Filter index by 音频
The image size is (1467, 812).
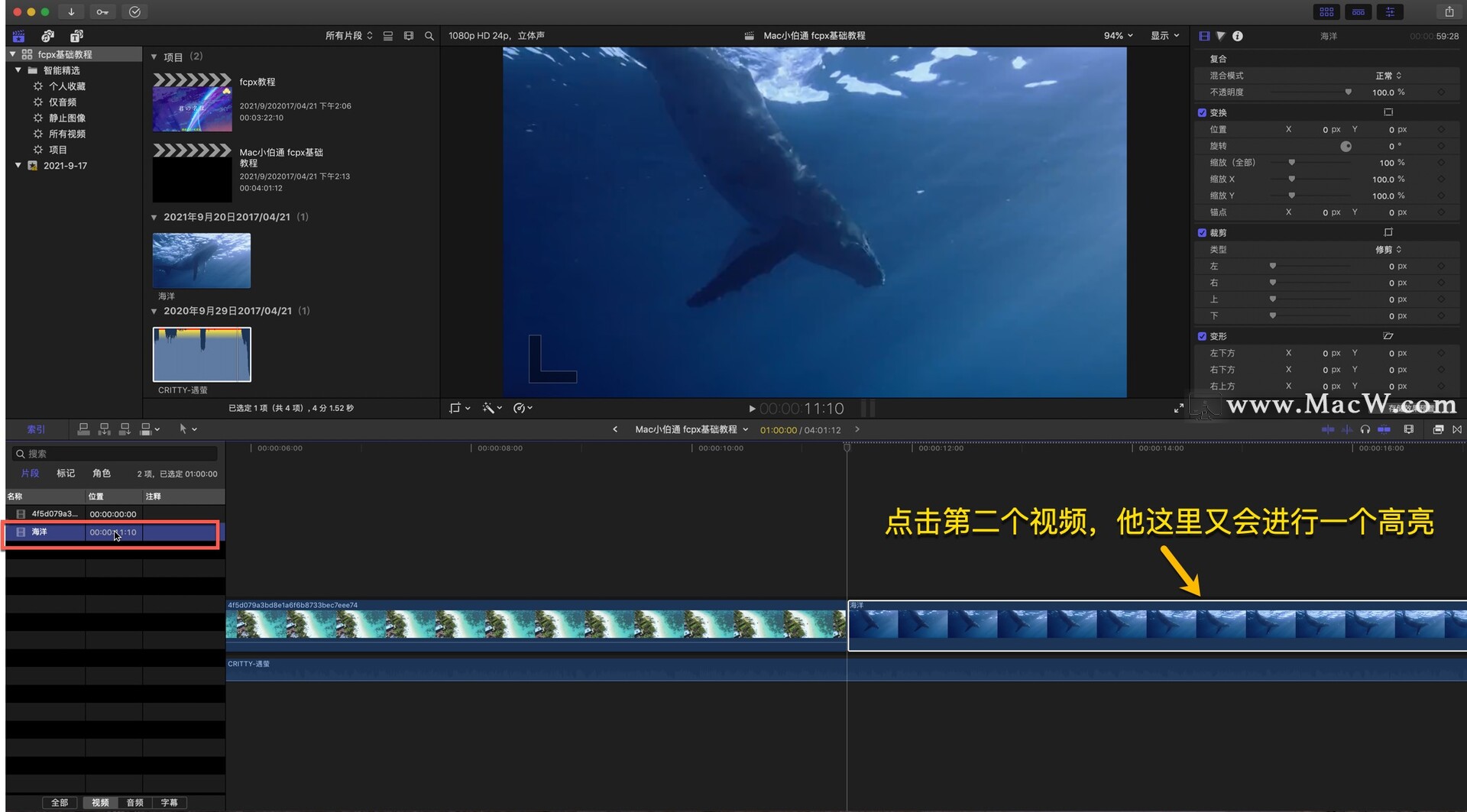tap(135, 803)
